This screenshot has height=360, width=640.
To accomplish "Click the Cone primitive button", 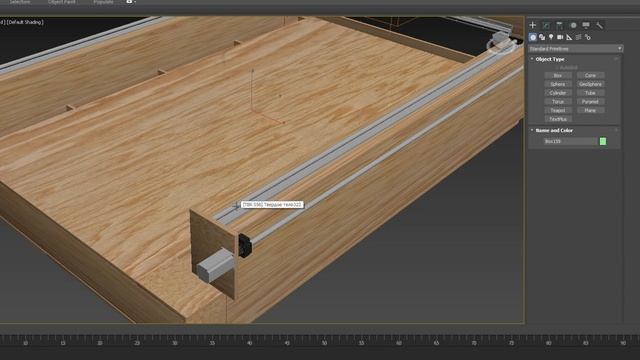I will pos(591,76).
